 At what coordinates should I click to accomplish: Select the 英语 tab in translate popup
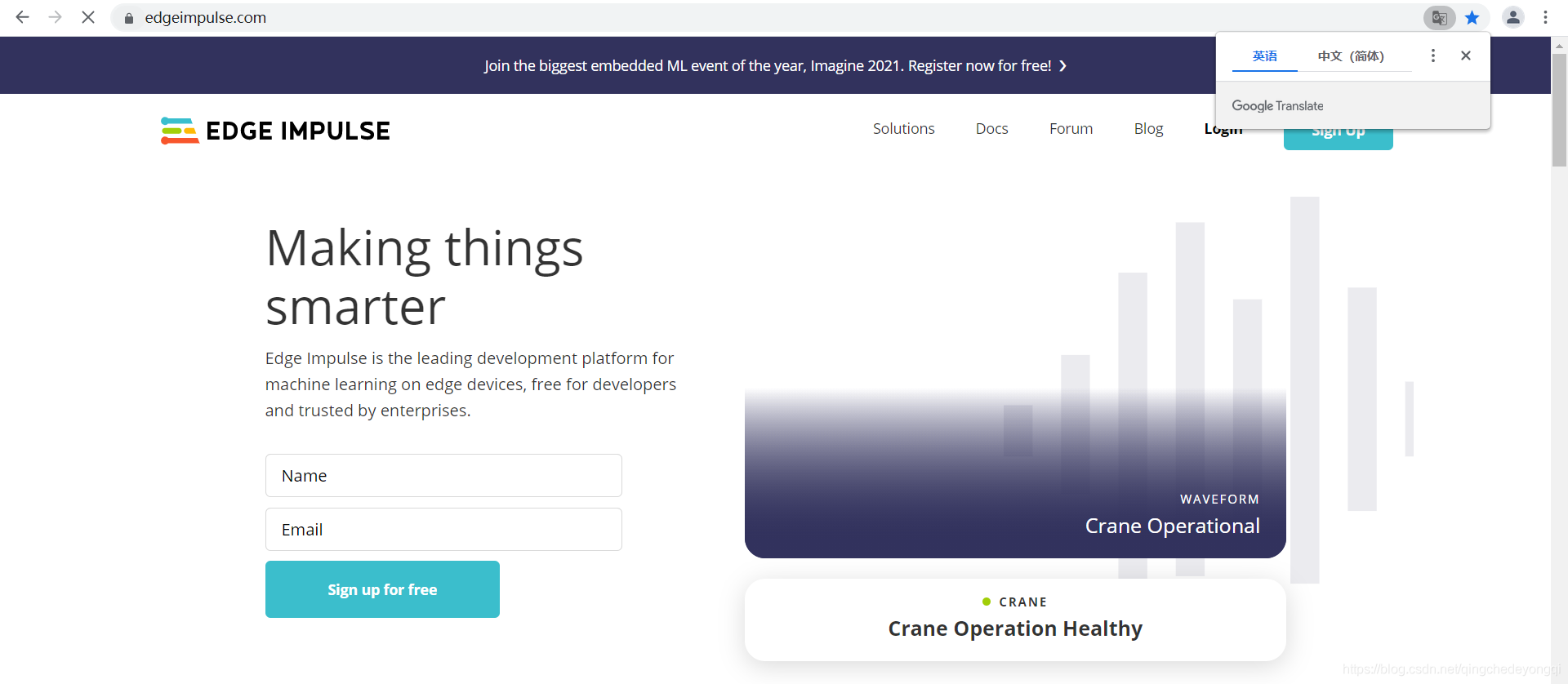pyautogui.click(x=1265, y=56)
